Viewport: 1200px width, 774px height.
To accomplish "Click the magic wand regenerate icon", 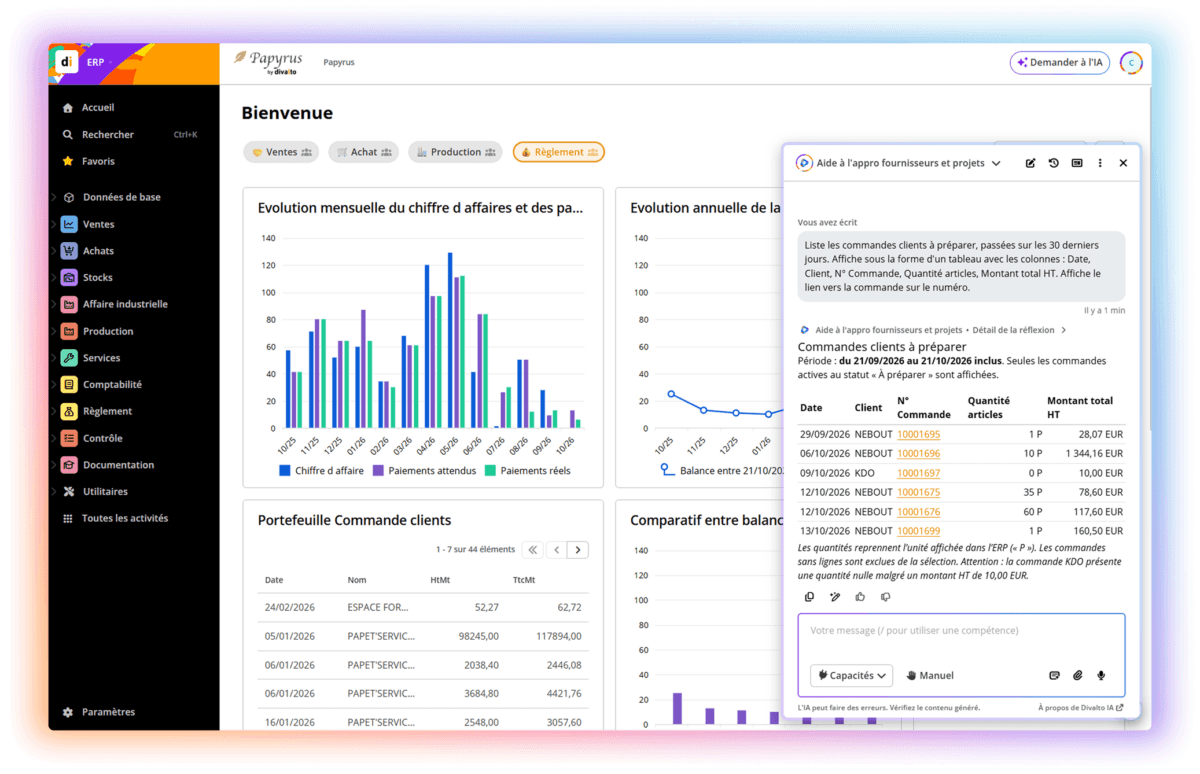I will pyautogui.click(x=835, y=597).
